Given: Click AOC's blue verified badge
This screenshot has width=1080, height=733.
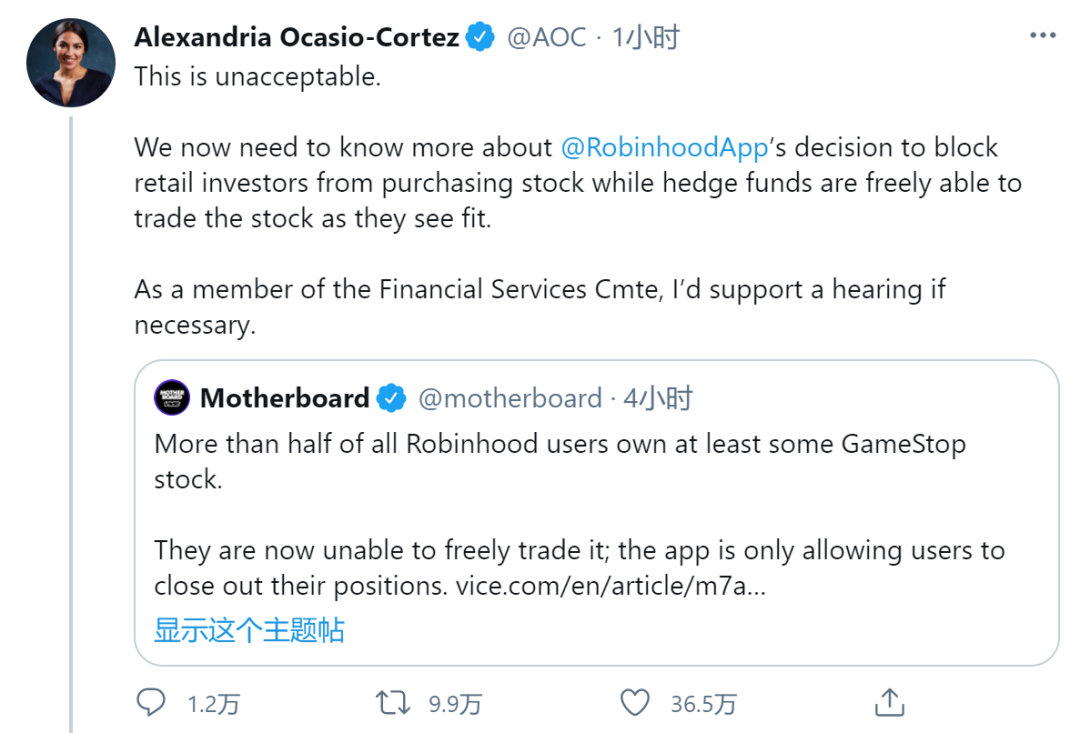Looking at the screenshot, I should click(x=481, y=38).
